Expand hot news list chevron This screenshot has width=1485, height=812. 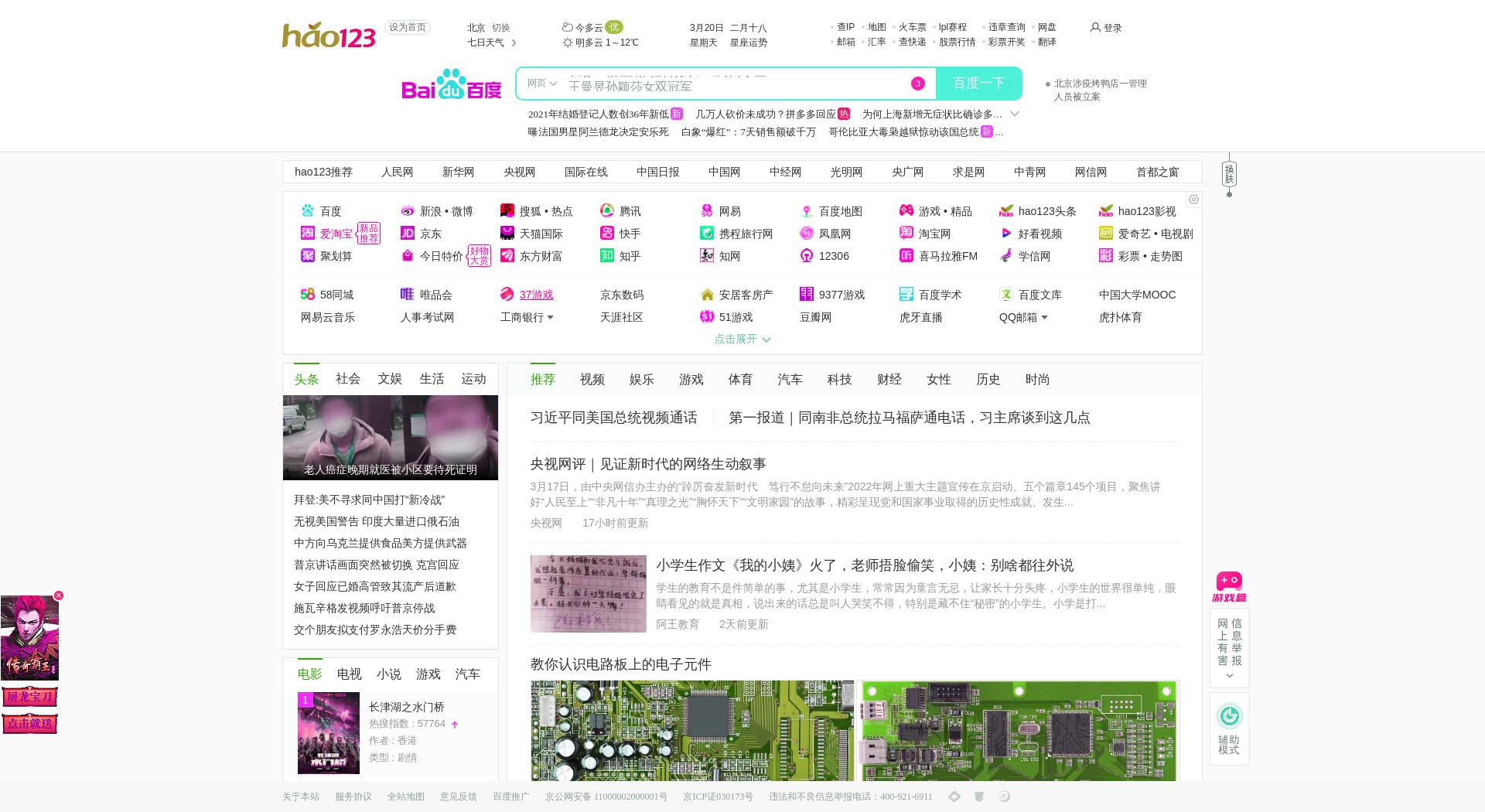pos(1016,114)
